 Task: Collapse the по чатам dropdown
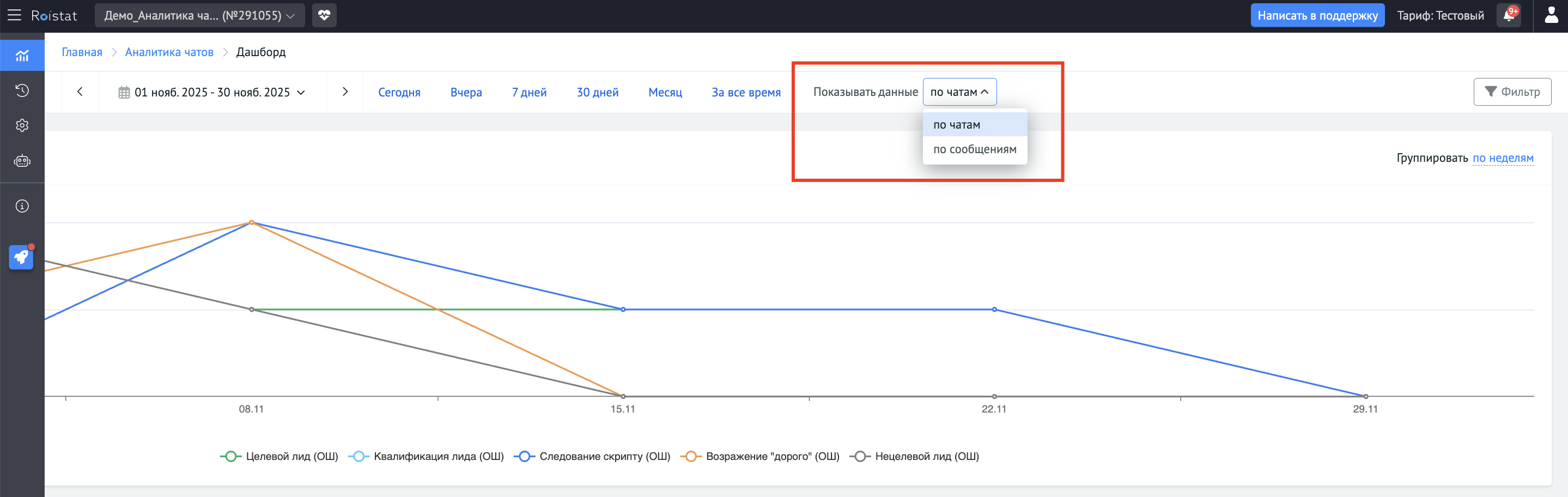coord(959,92)
